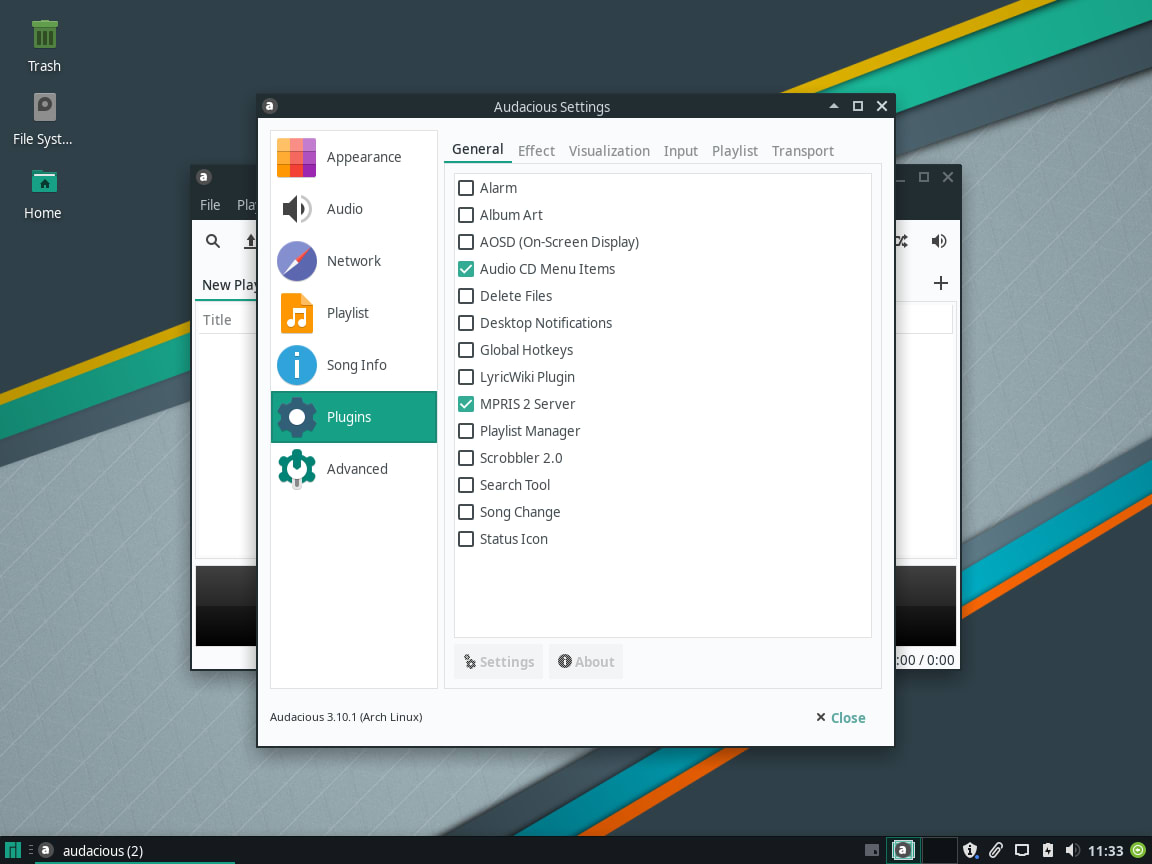Click the shuffle icon in Audacious main window
This screenshot has width=1152, height=864.
pyautogui.click(x=902, y=241)
